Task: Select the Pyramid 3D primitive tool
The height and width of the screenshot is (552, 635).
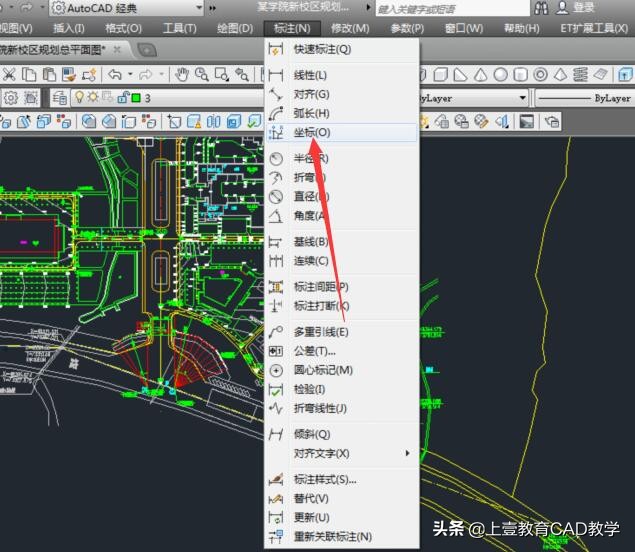Action: pyautogui.click(x=560, y=75)
